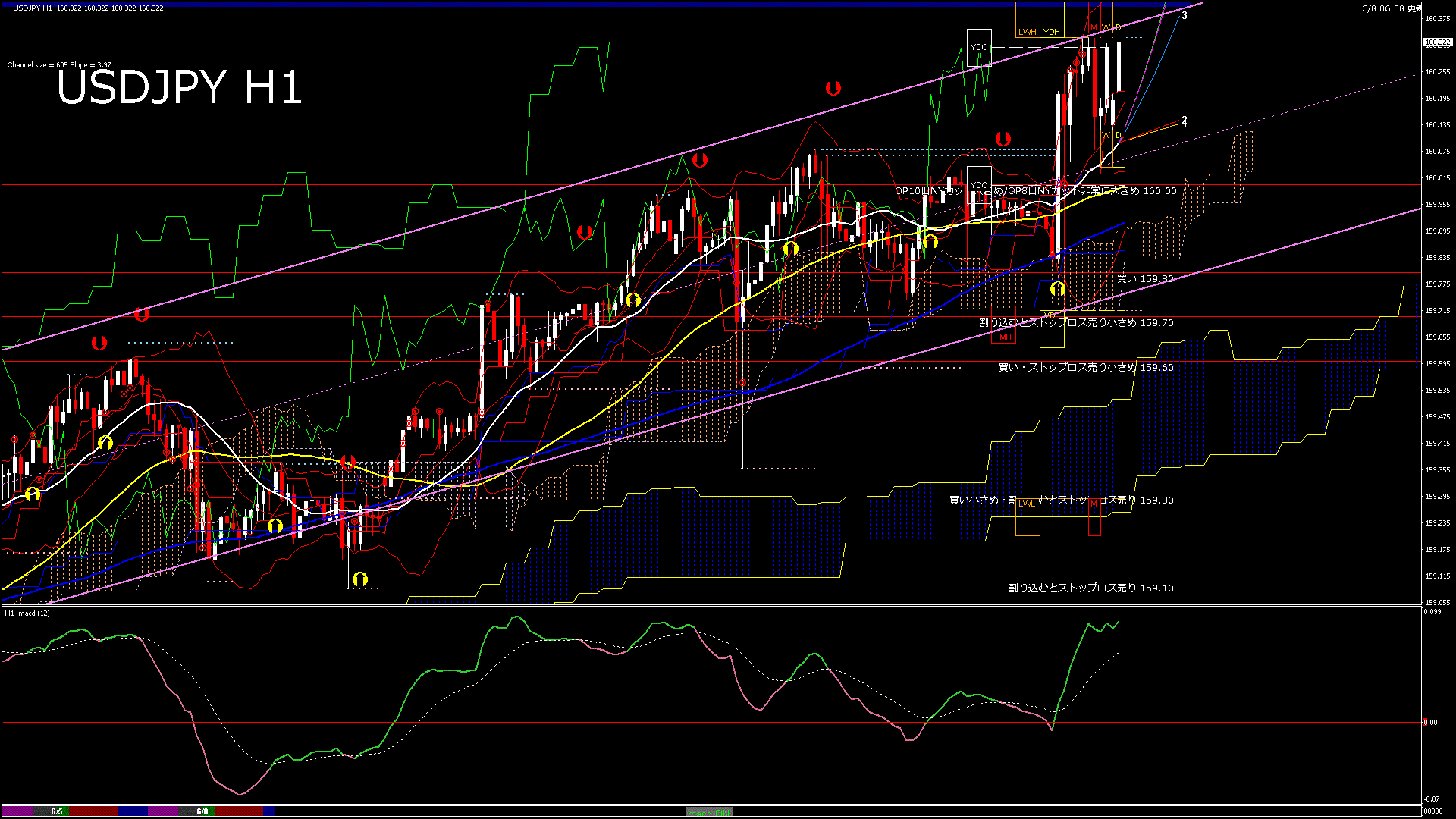This screenshot has width=1456, height=819.
Task: Click the USDJPY,H1 quote header line
Action: pos(88,8)
